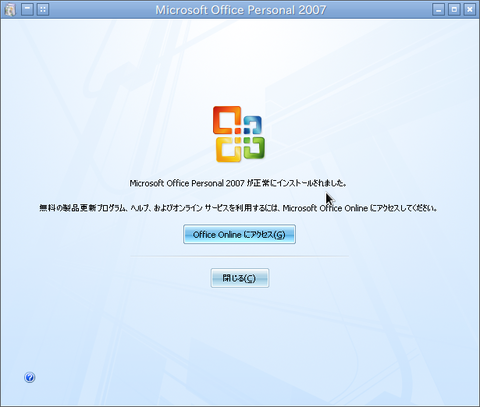
Task: Maximize the Office Personal 2007 window
Action: tap(454, 10)
